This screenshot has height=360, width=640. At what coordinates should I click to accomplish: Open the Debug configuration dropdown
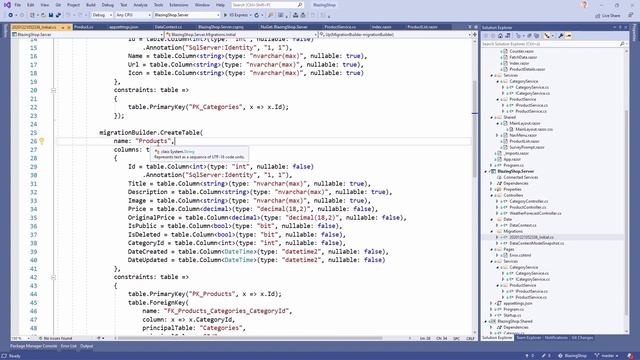tap(102, 15)
